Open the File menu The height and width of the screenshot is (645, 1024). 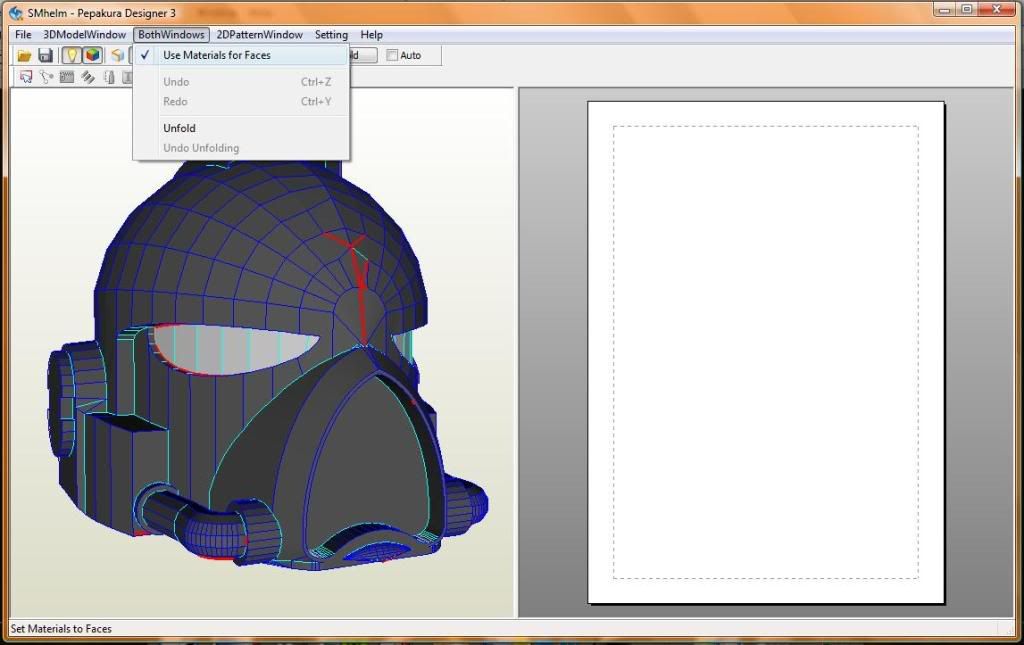point(23,35)
